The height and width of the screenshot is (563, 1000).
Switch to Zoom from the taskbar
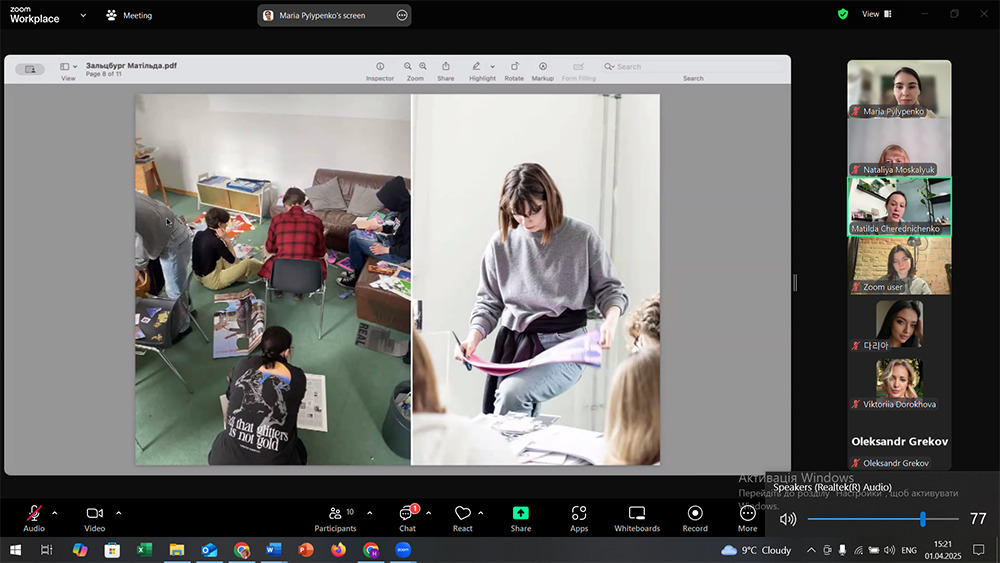(x=403, y=550)
